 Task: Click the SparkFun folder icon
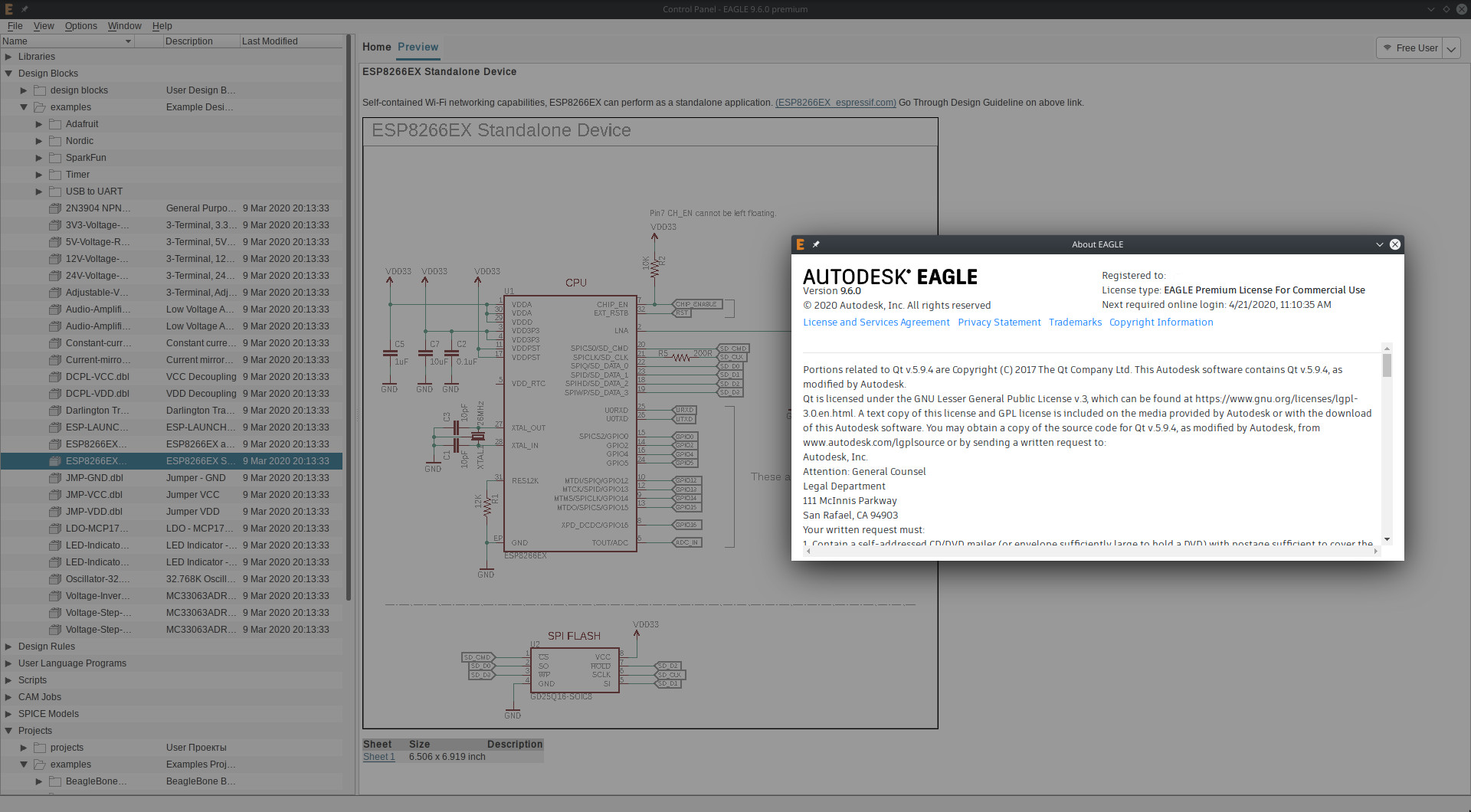pos(55,158)
